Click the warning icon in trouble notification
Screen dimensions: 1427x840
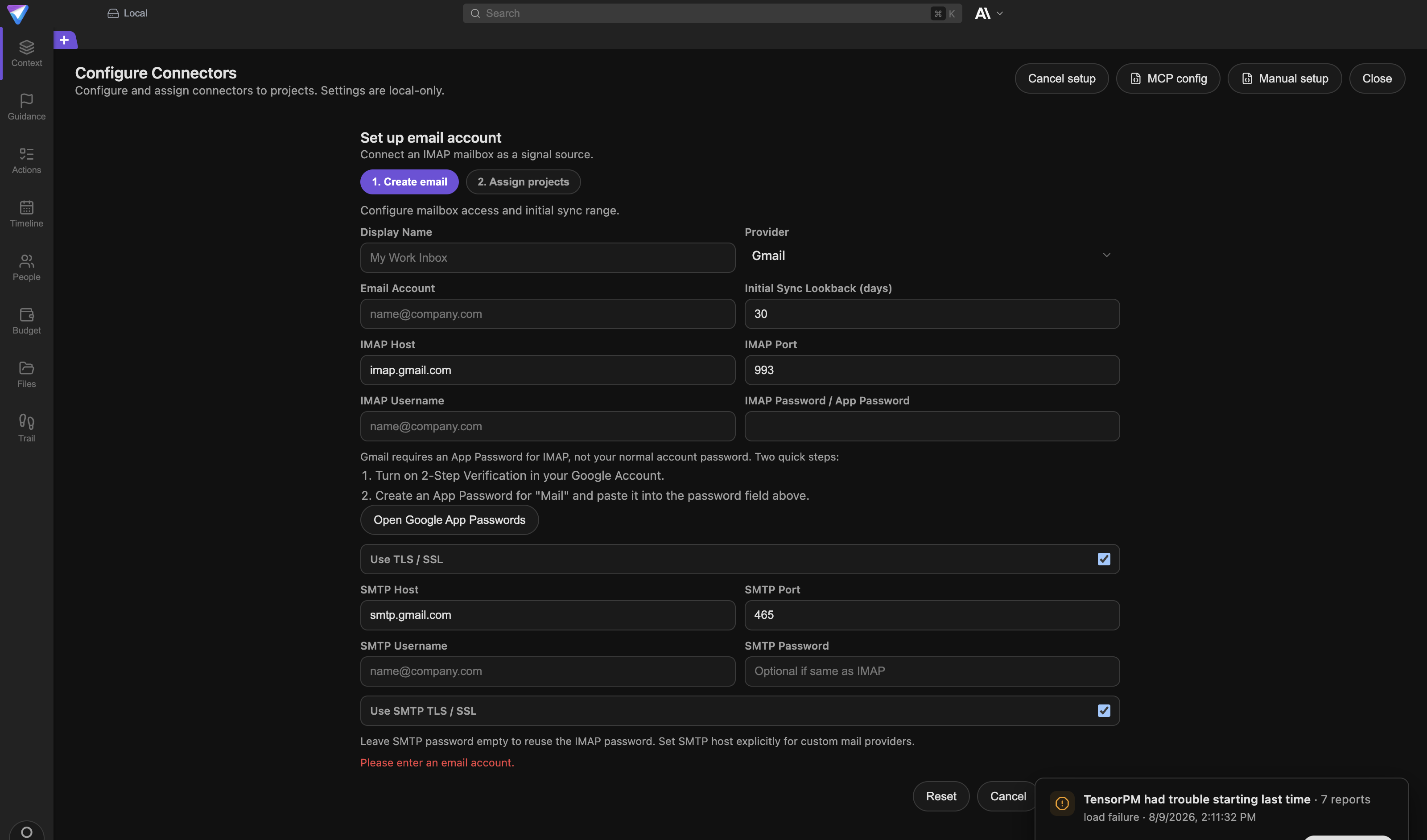pyautogui.click(x=1062, y=803)
